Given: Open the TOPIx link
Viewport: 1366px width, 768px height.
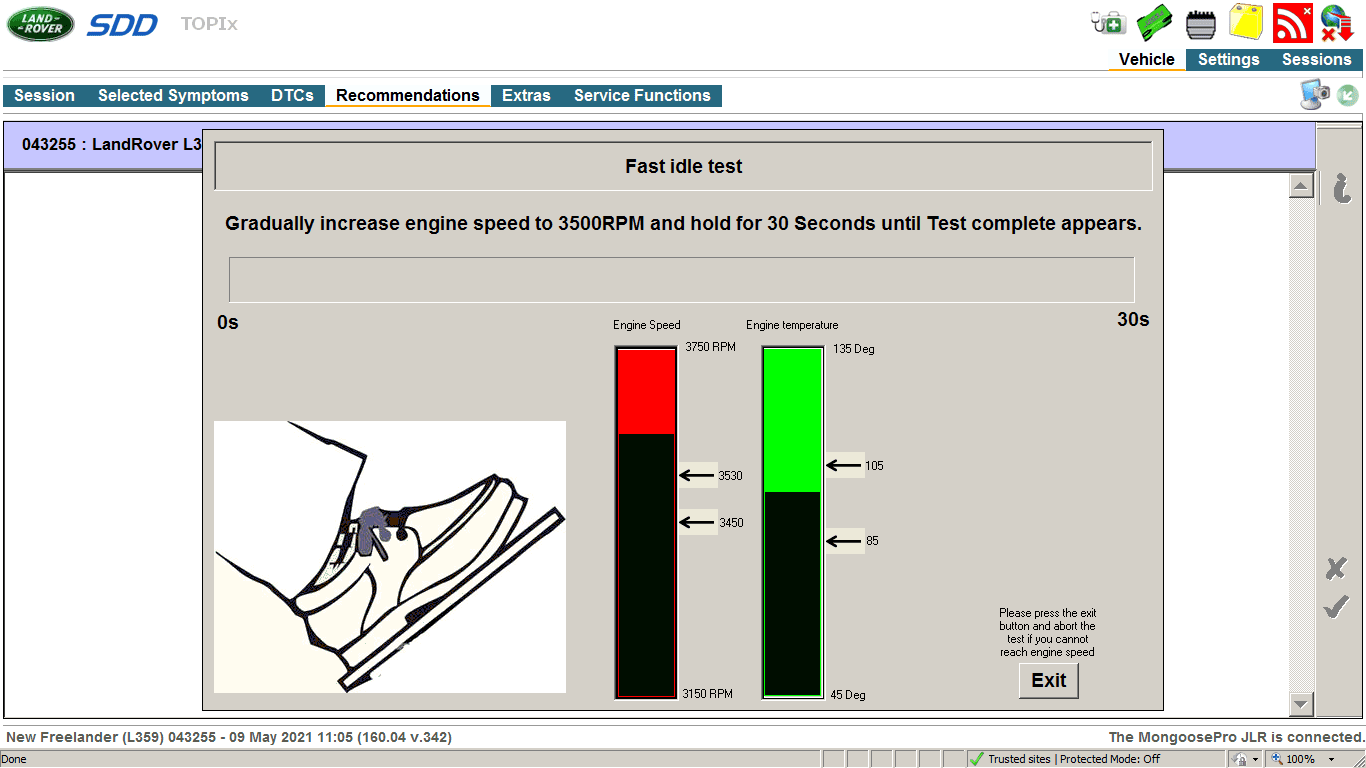Looking at the screenshot, I should coord(209,24).
